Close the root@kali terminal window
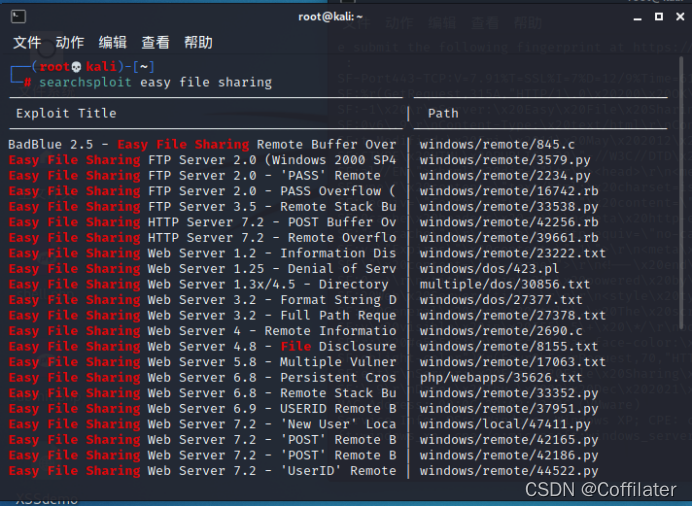The height and width of the screenshot is (507, 693). tap(680, 17)
